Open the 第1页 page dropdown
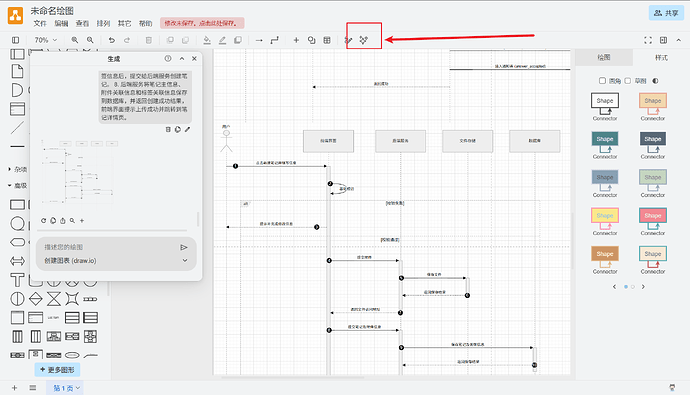This screenshot has width=690, height=395. click(65, 388)
